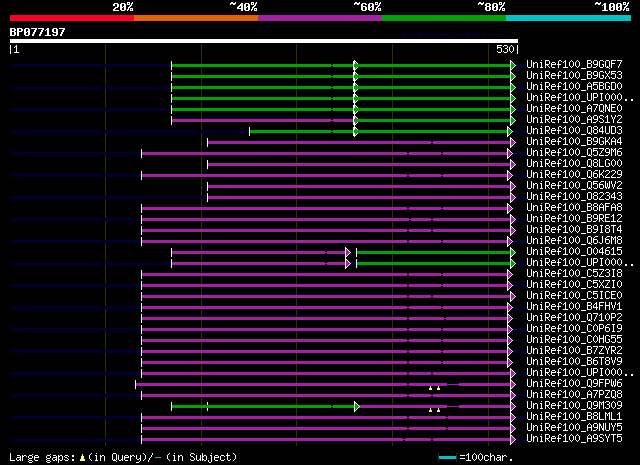Viewport: 640px width, 465px height.
Task: Click the purple segment of A9S1Y2 alignment
Action: [x=262, y=120]
